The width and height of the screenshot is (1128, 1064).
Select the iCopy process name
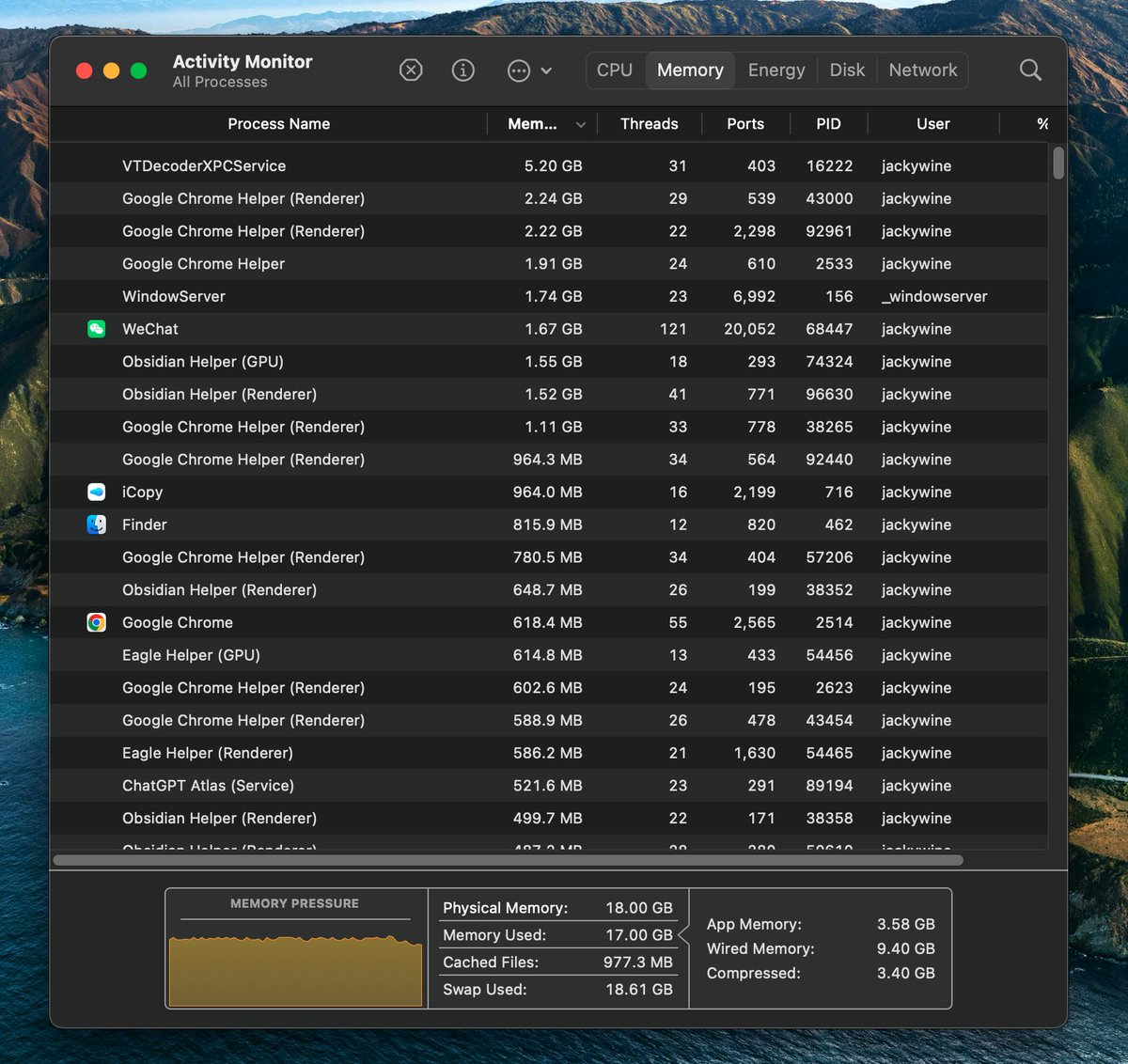(x=142, y=493)
